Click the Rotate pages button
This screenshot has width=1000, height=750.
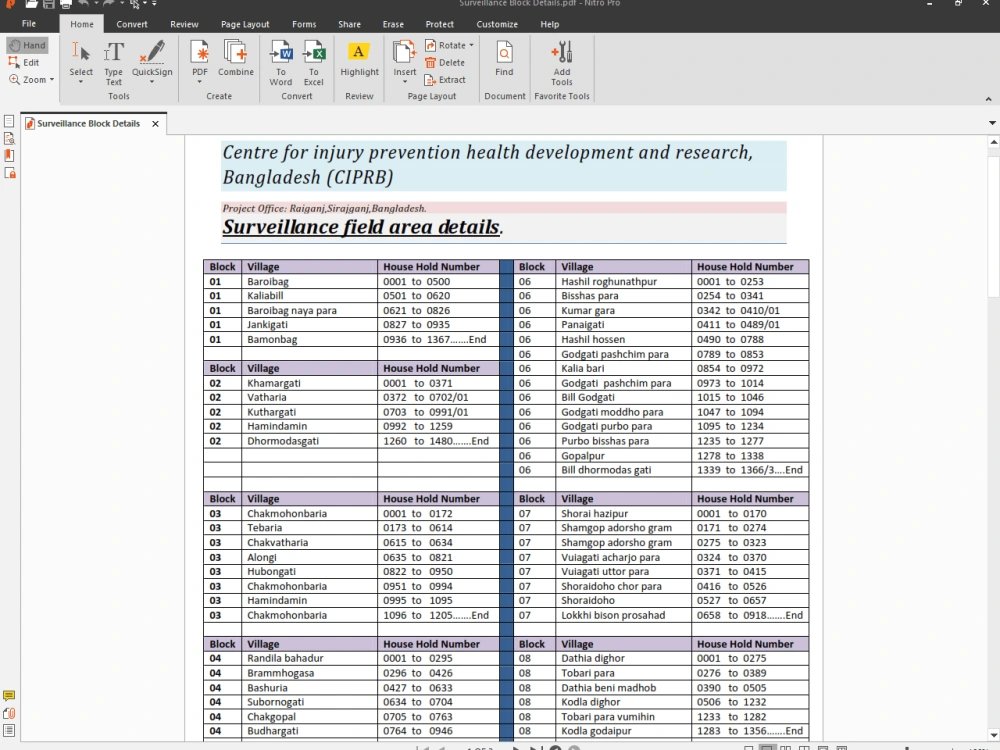click(445, 45)
